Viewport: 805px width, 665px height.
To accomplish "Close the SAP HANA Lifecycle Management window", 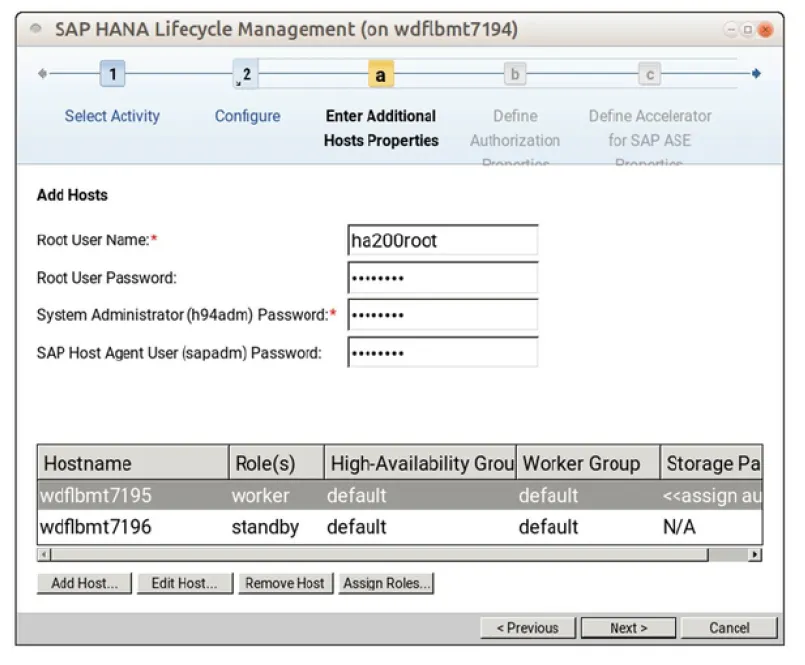I will tap(765, 30).
